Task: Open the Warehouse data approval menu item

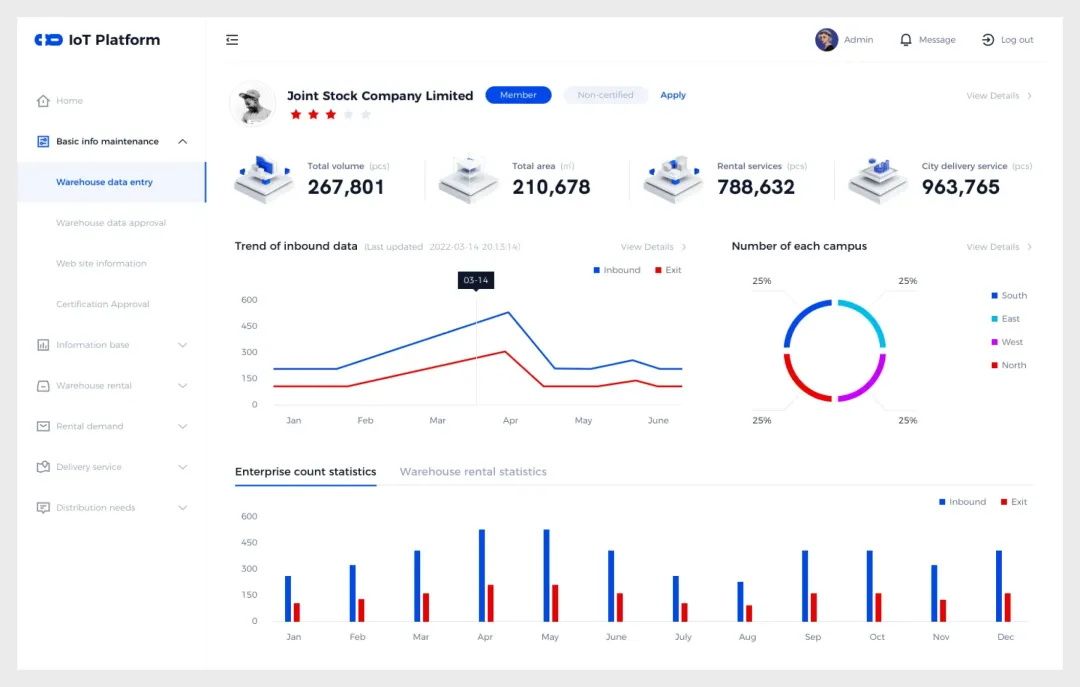Action: coord(111,223)
